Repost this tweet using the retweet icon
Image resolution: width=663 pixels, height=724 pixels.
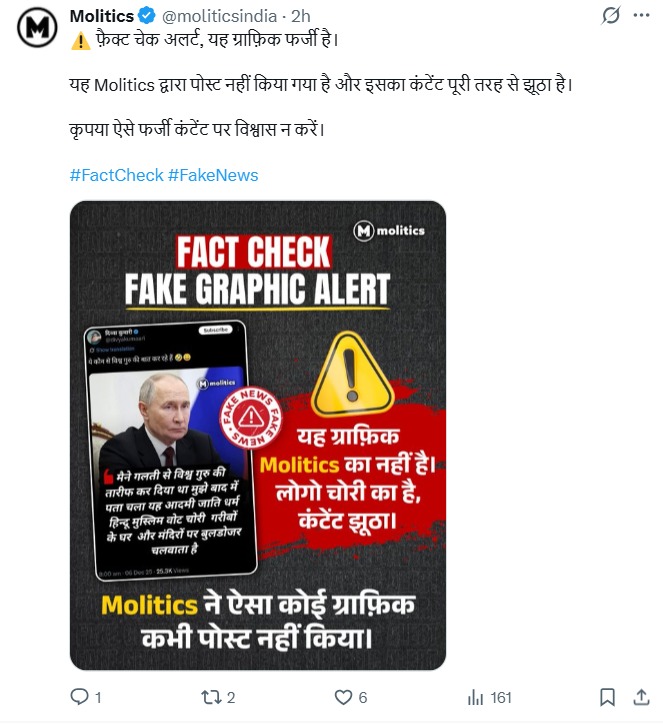click(211, 697)
